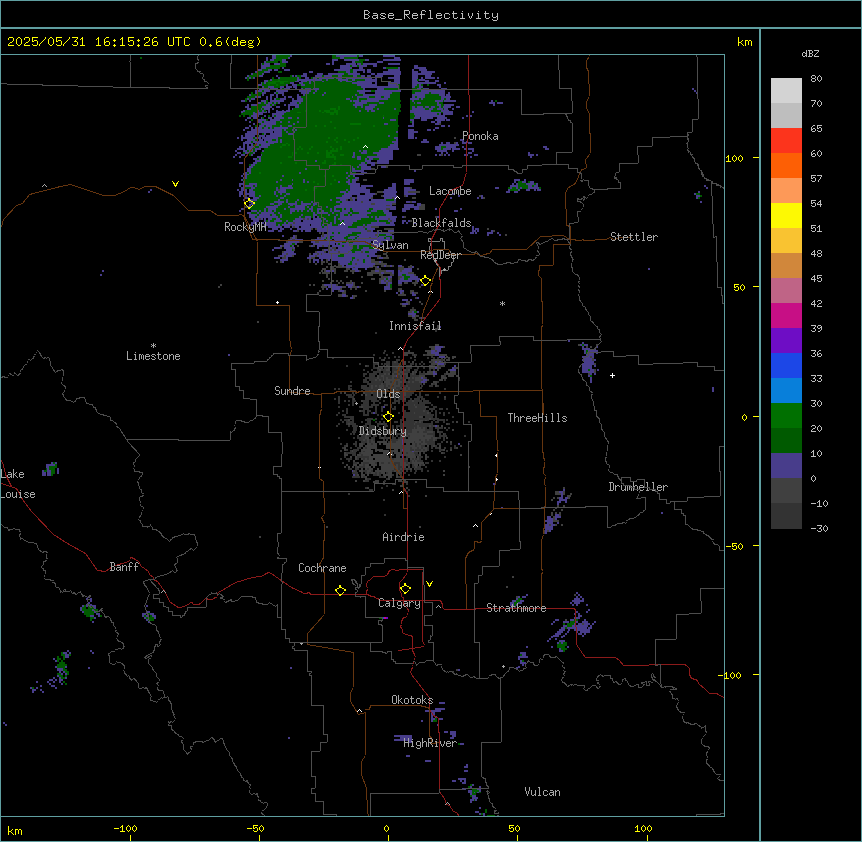Click the Ponoka city label

(x=480, y=136)
